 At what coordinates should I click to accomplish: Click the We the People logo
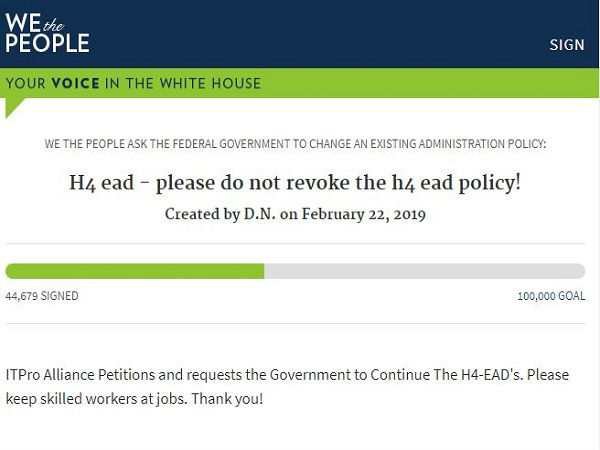(47, 33)
